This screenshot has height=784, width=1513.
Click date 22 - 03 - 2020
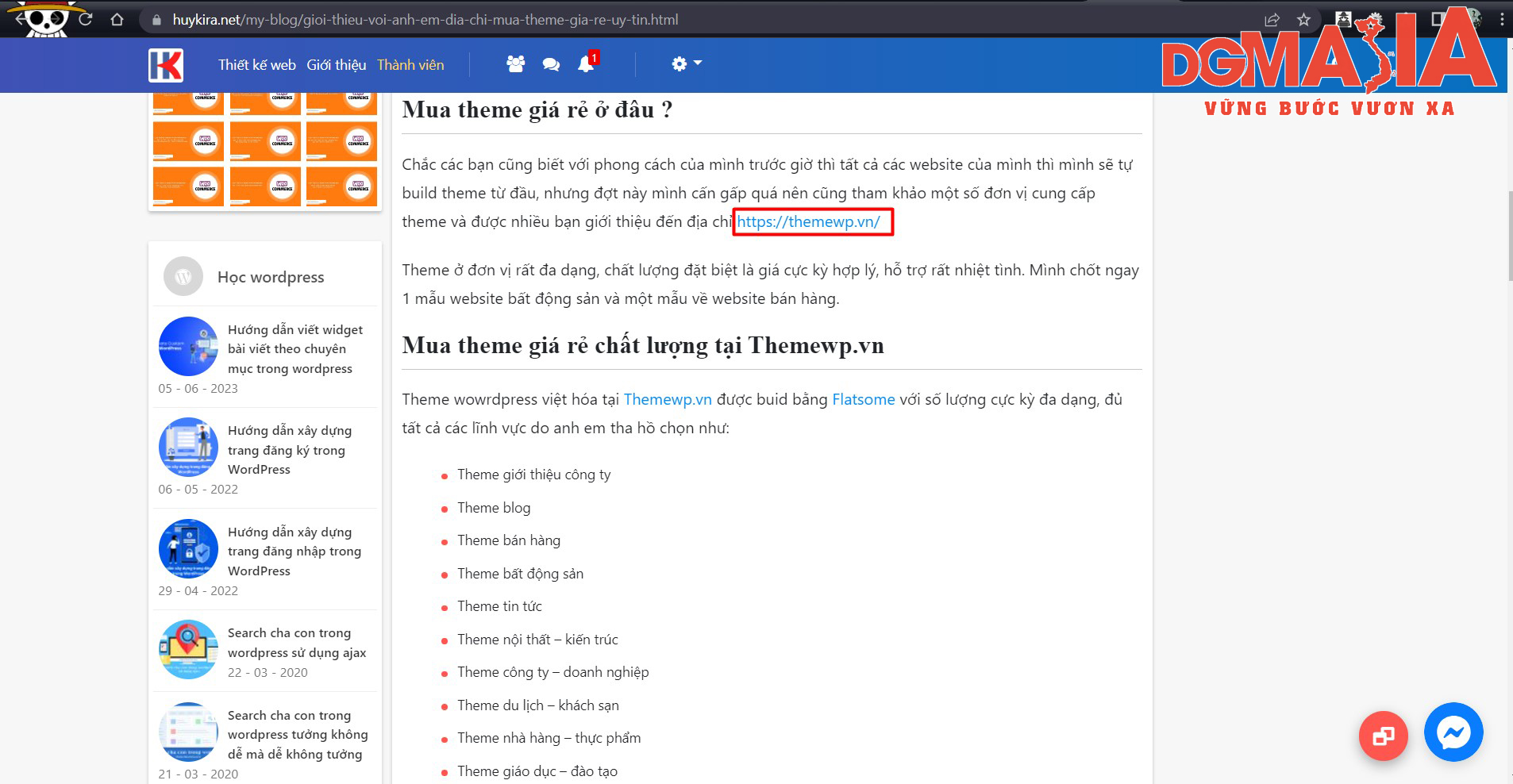point(268,672)
